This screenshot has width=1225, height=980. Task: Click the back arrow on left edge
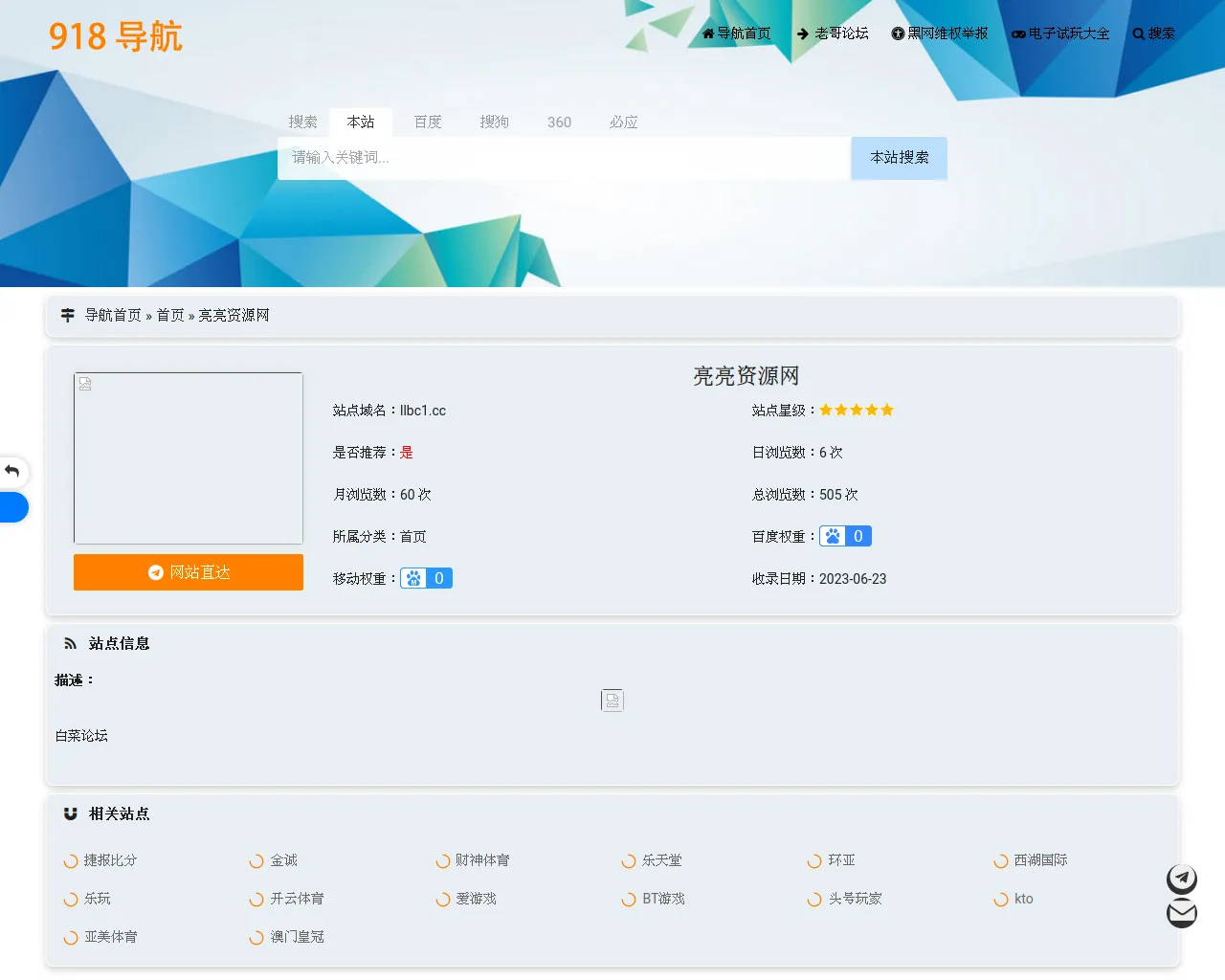[12, 471]
